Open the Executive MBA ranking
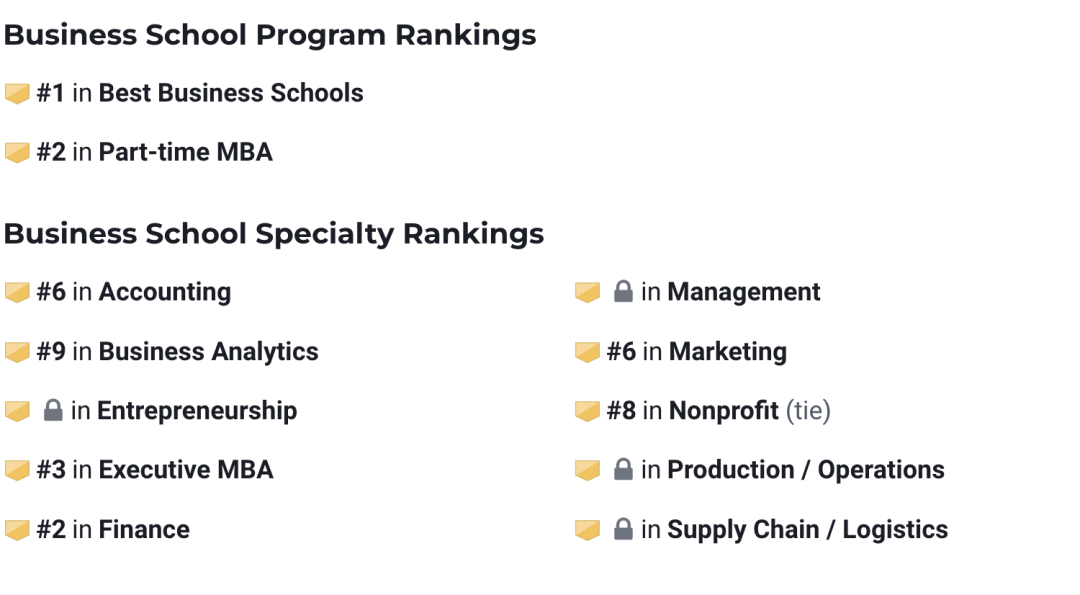Viewport: 1080px width, 595px height. tap(185, 470)
